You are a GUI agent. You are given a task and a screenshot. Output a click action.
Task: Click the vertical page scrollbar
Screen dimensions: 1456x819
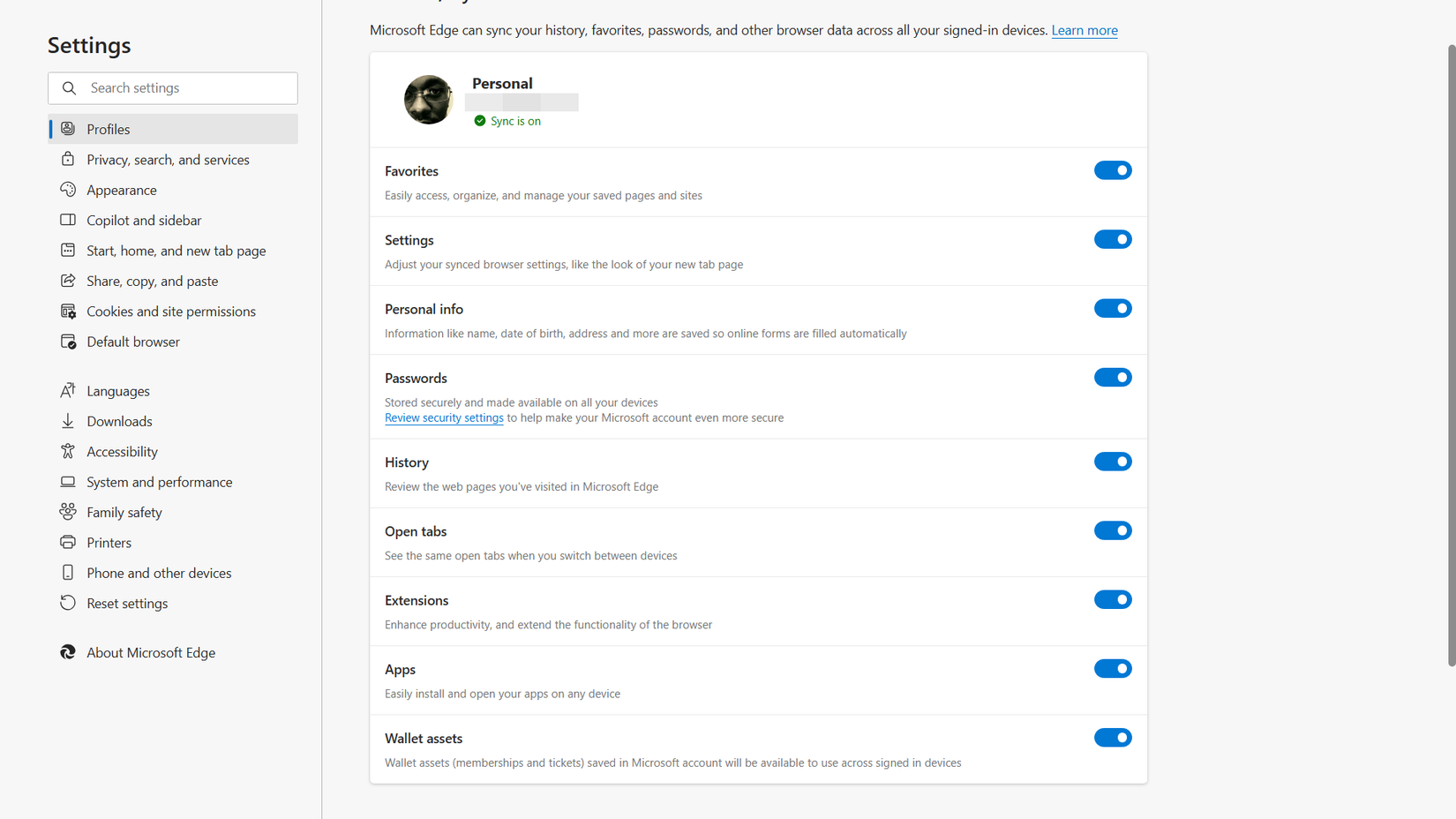click(1451, 353)
